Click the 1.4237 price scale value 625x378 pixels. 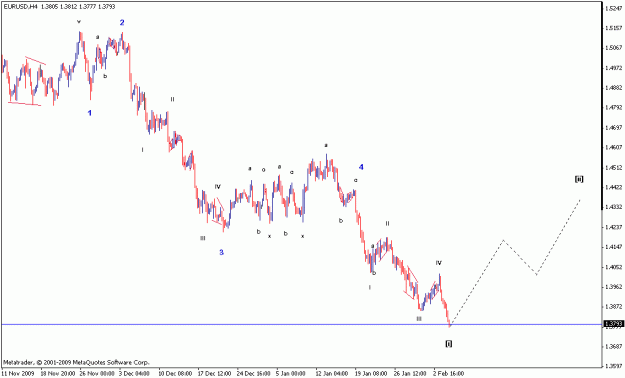click(x=614, y=227)
